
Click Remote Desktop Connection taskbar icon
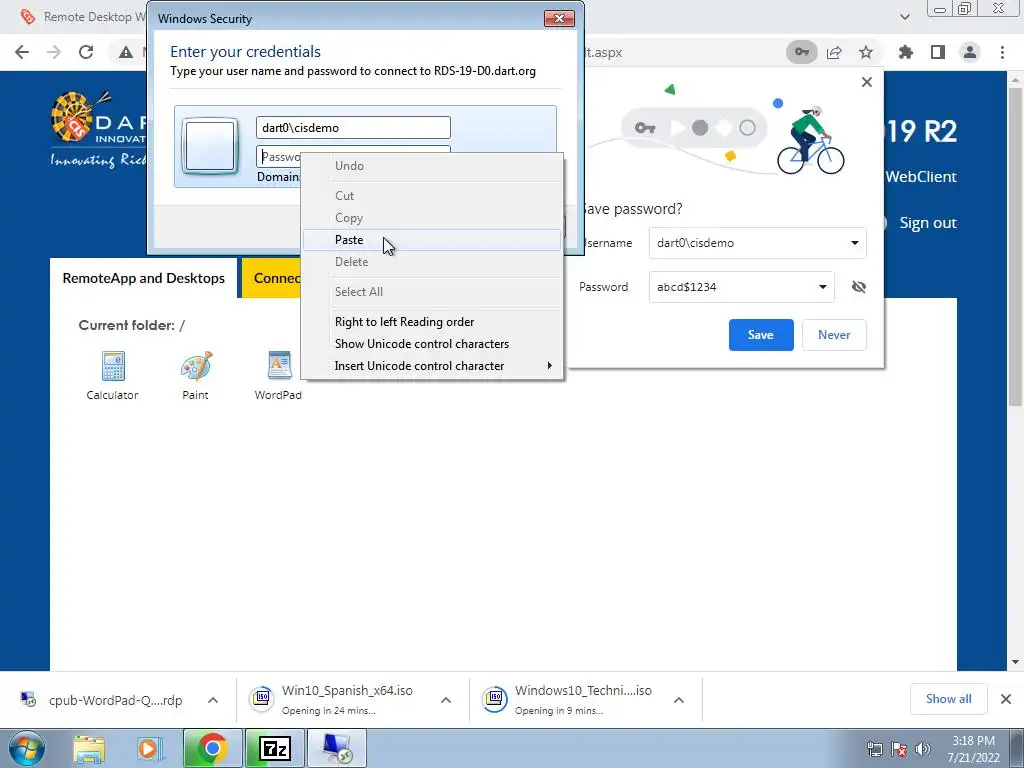click(x=337, y=748)
